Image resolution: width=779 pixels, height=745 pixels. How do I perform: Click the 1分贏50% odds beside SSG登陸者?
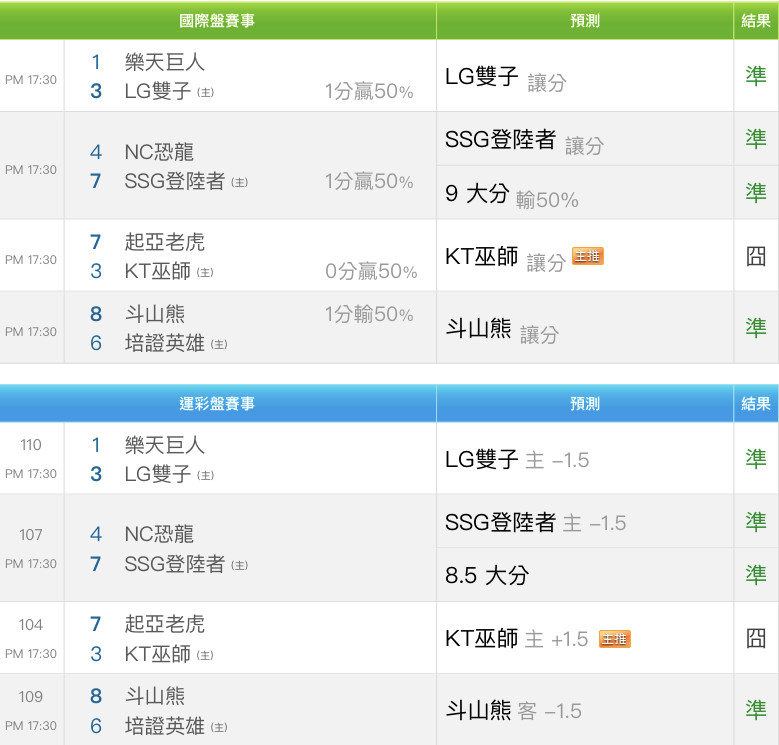(369, 181)
